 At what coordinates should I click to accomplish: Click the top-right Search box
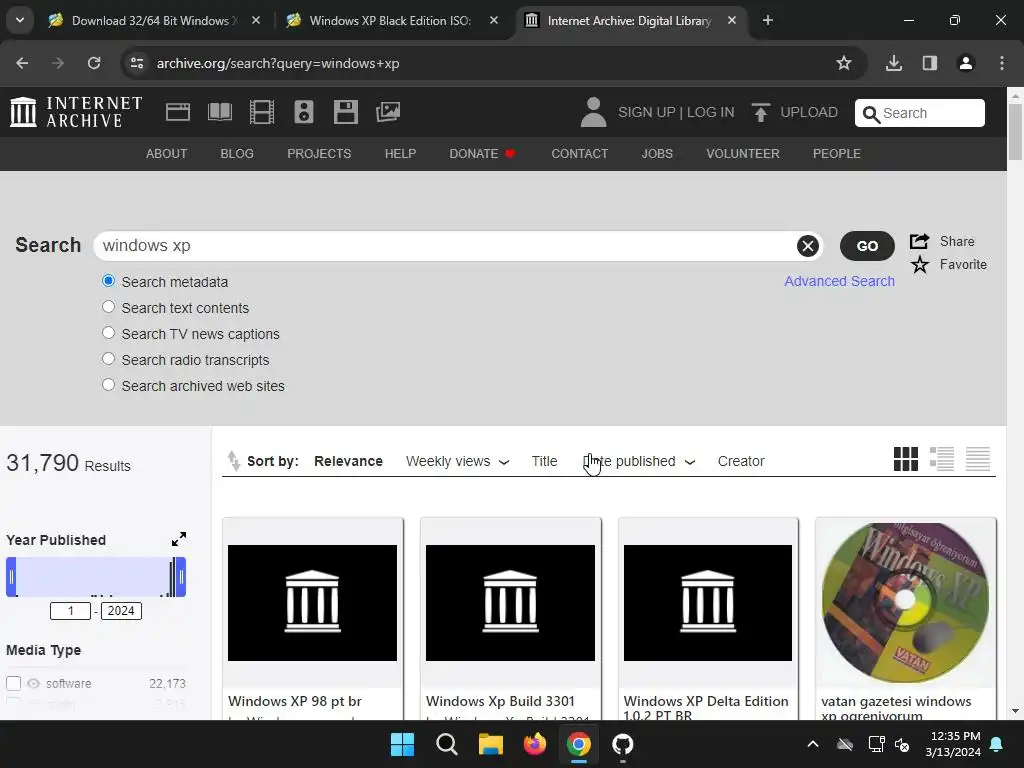coord(920,113)
